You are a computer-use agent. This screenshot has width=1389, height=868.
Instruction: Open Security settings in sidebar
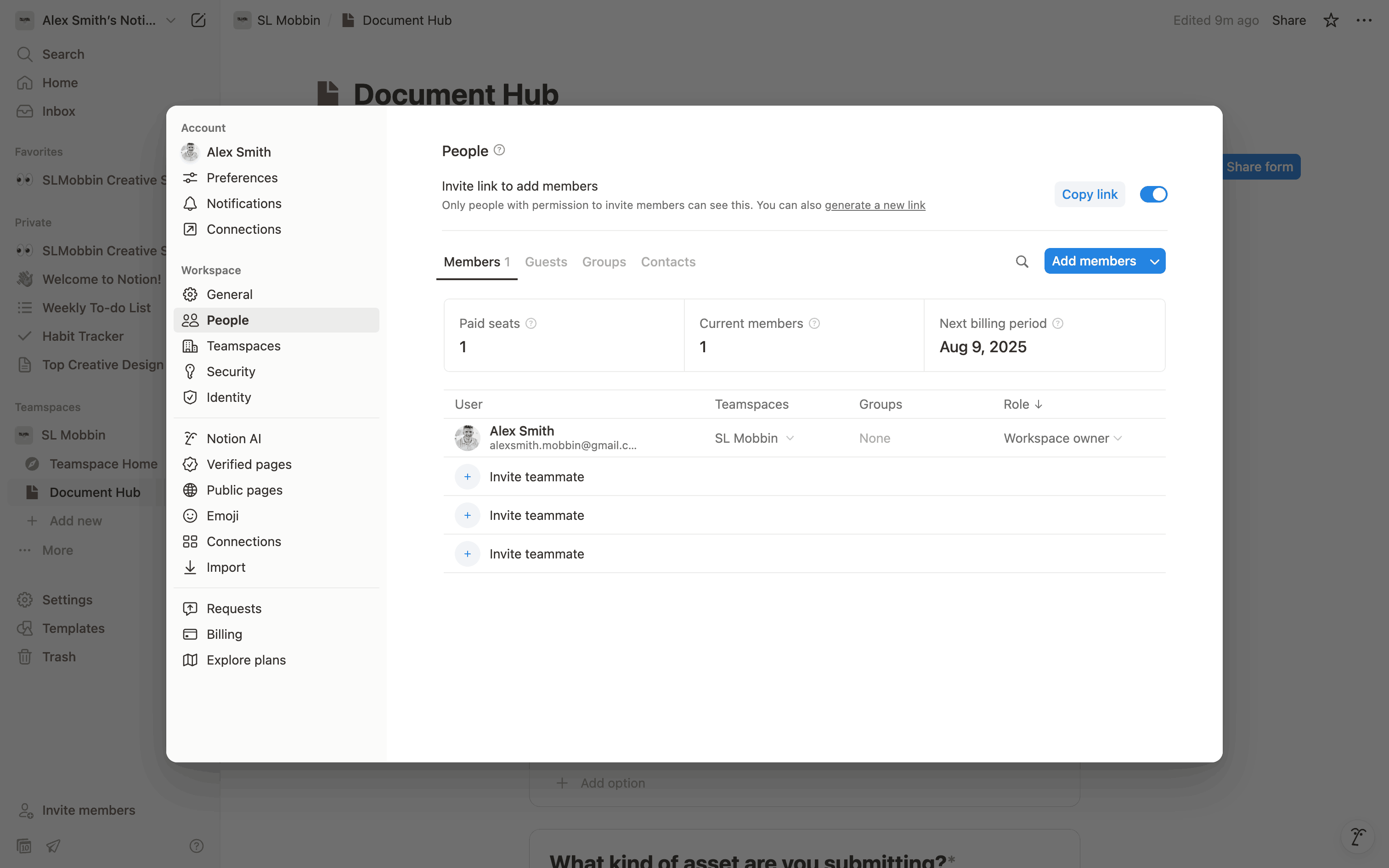pyautogui.click(x=231, y=372)
